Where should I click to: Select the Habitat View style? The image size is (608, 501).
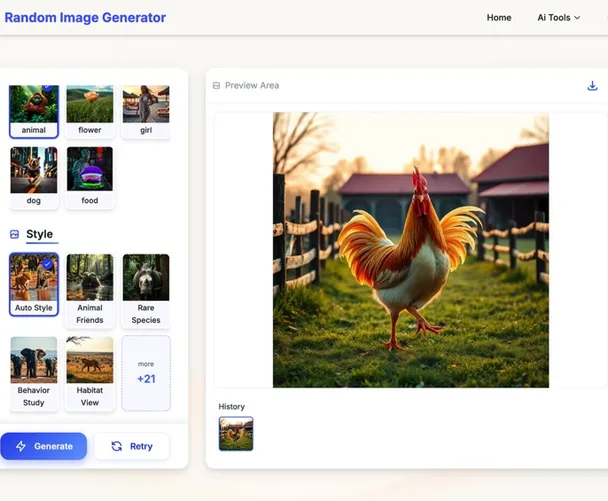(x=90, y=373)
